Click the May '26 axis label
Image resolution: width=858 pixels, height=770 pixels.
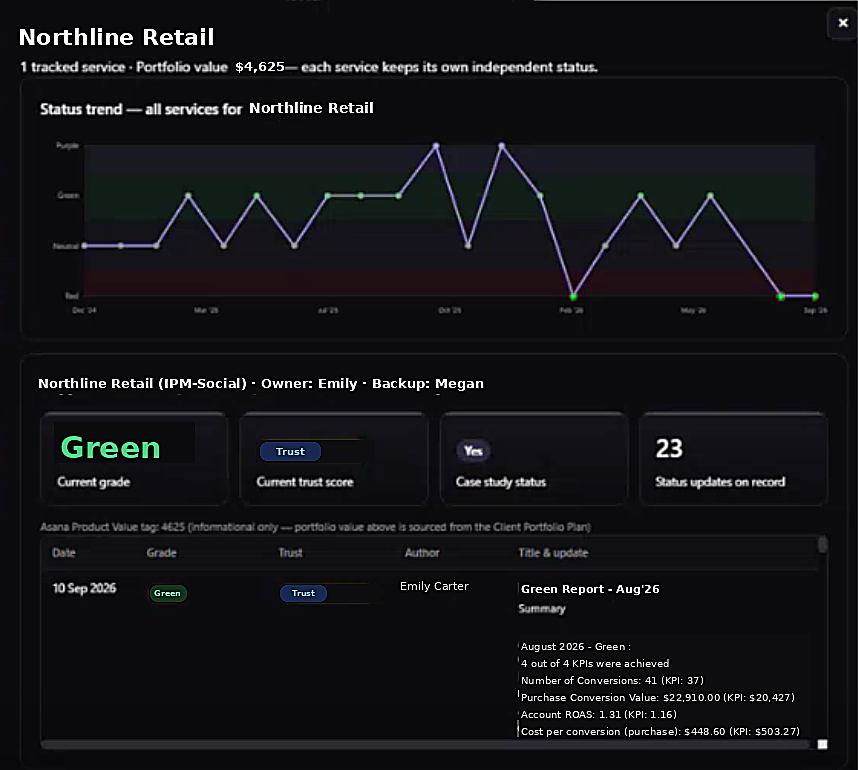click(693, 310)
